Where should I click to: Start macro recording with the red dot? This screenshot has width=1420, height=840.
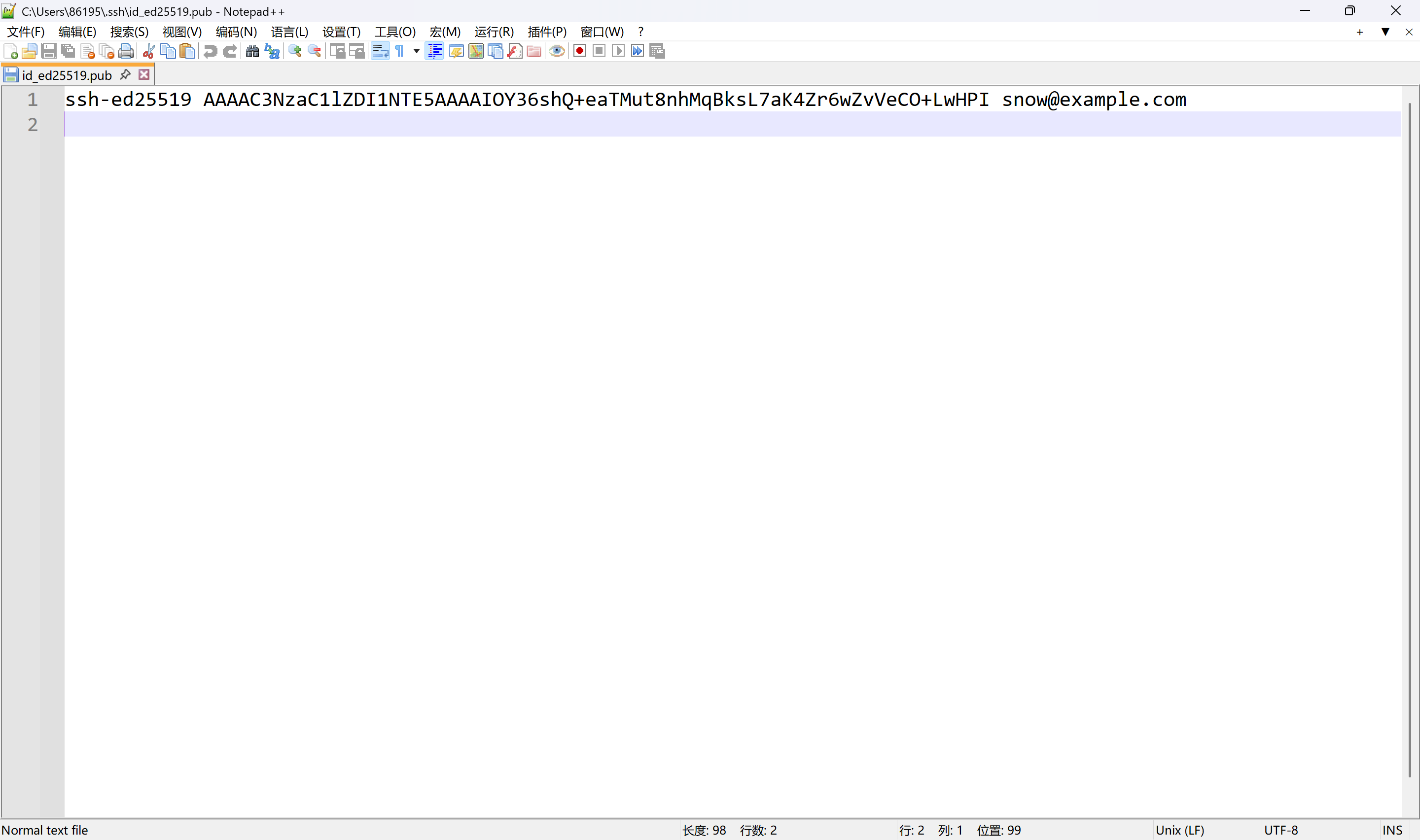point(579,51)
